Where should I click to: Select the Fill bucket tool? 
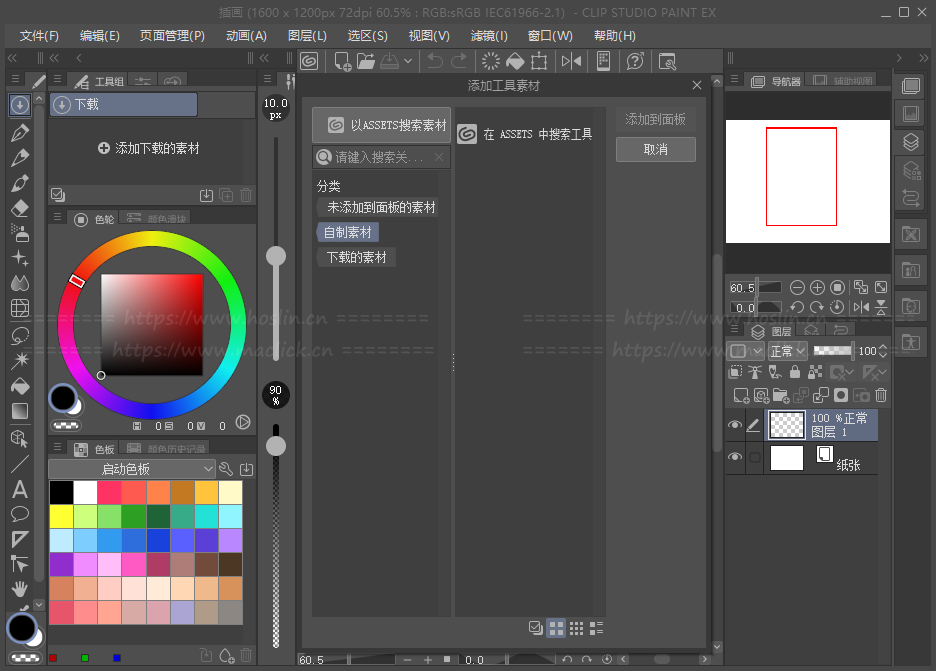tap(19, 386)
